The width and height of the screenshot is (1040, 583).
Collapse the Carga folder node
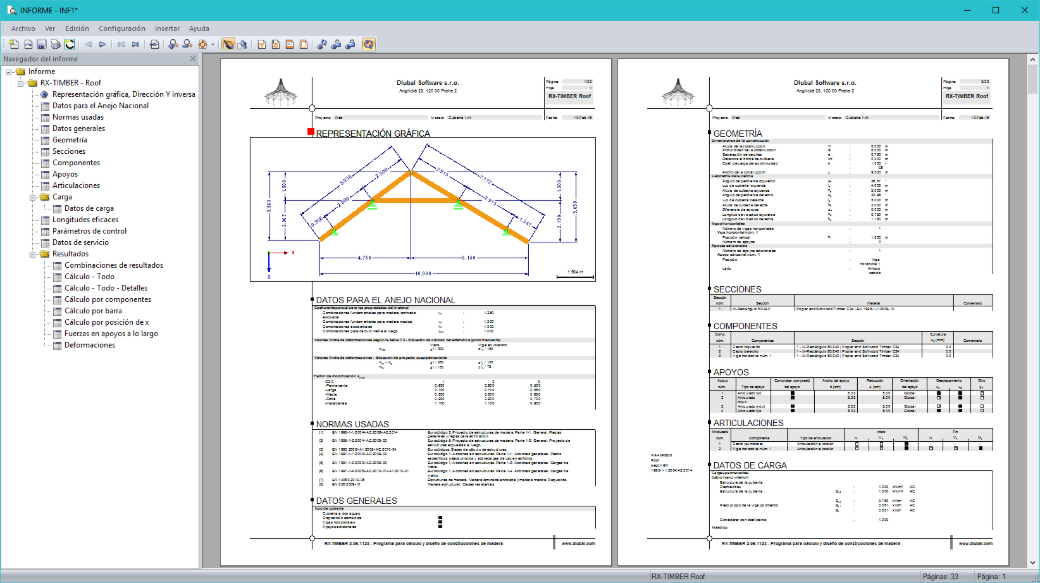pyautogui.click(x=32, y=197)
